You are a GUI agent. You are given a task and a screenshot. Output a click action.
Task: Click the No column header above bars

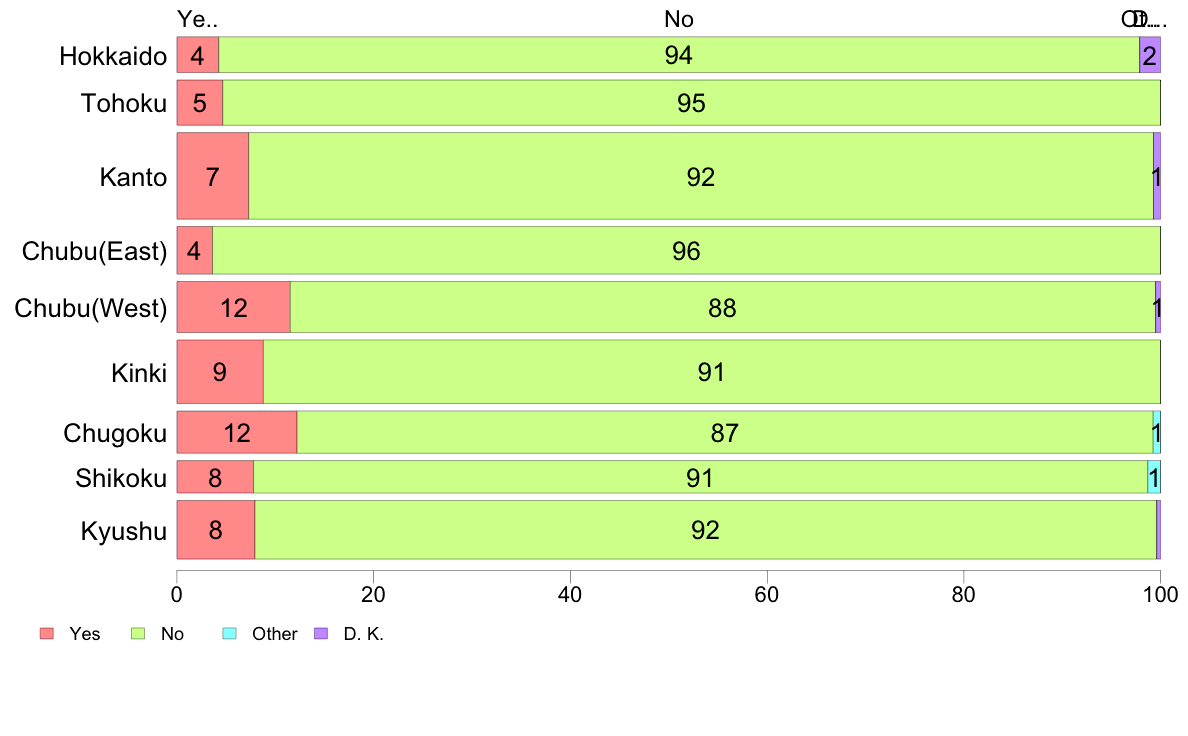(679, 19)
